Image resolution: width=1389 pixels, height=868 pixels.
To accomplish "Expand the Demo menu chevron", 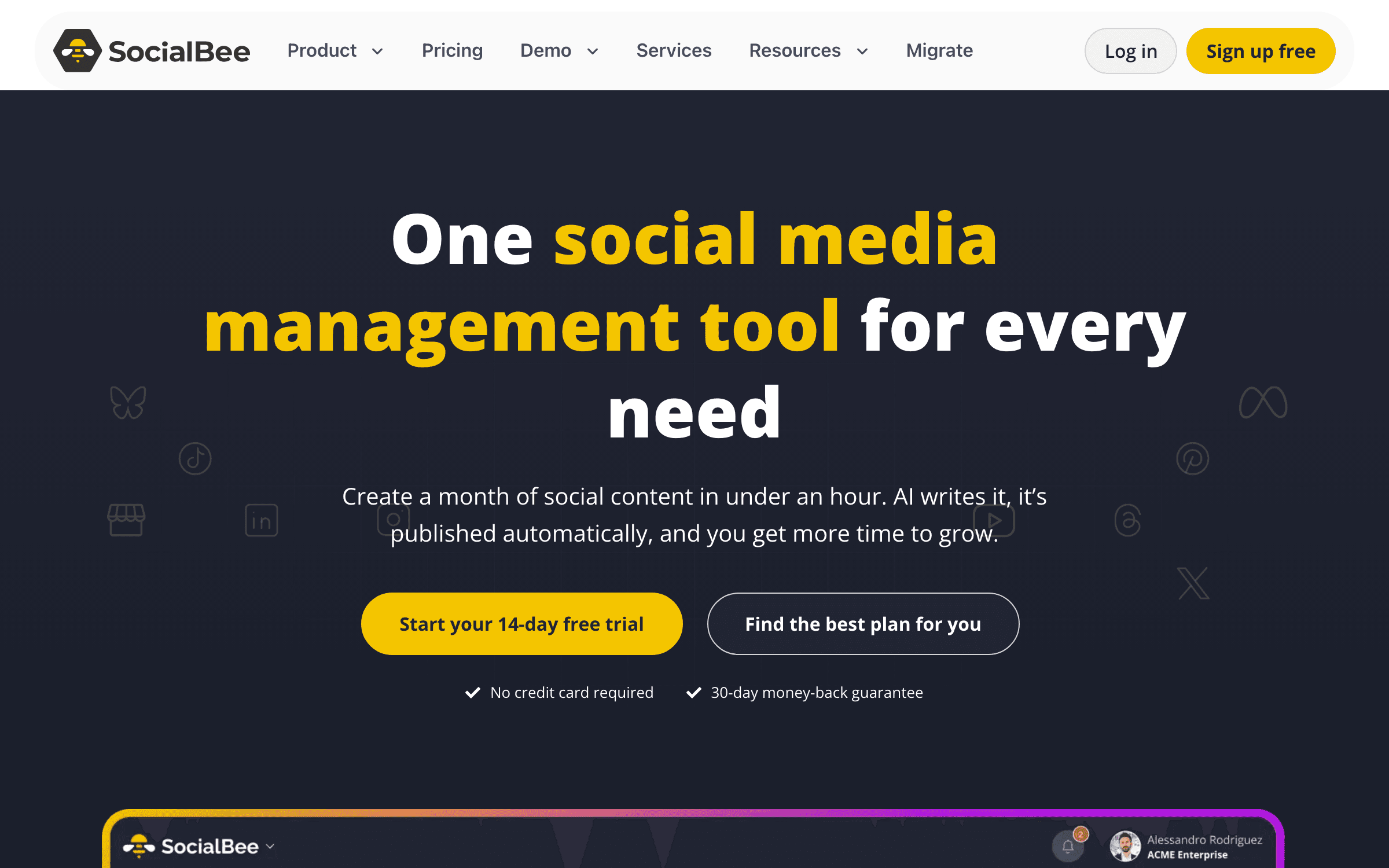I will [x=593, y=52].
